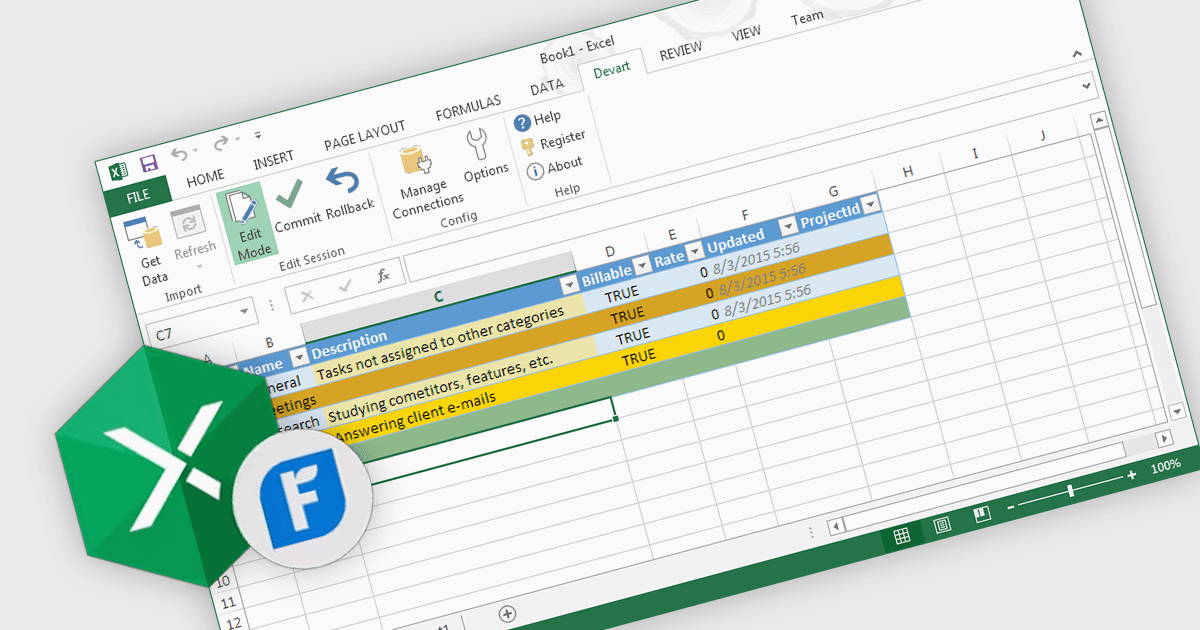1200x630 pixels.
Task: Switch to the REVIEW tab
Action: pos(681,52)
